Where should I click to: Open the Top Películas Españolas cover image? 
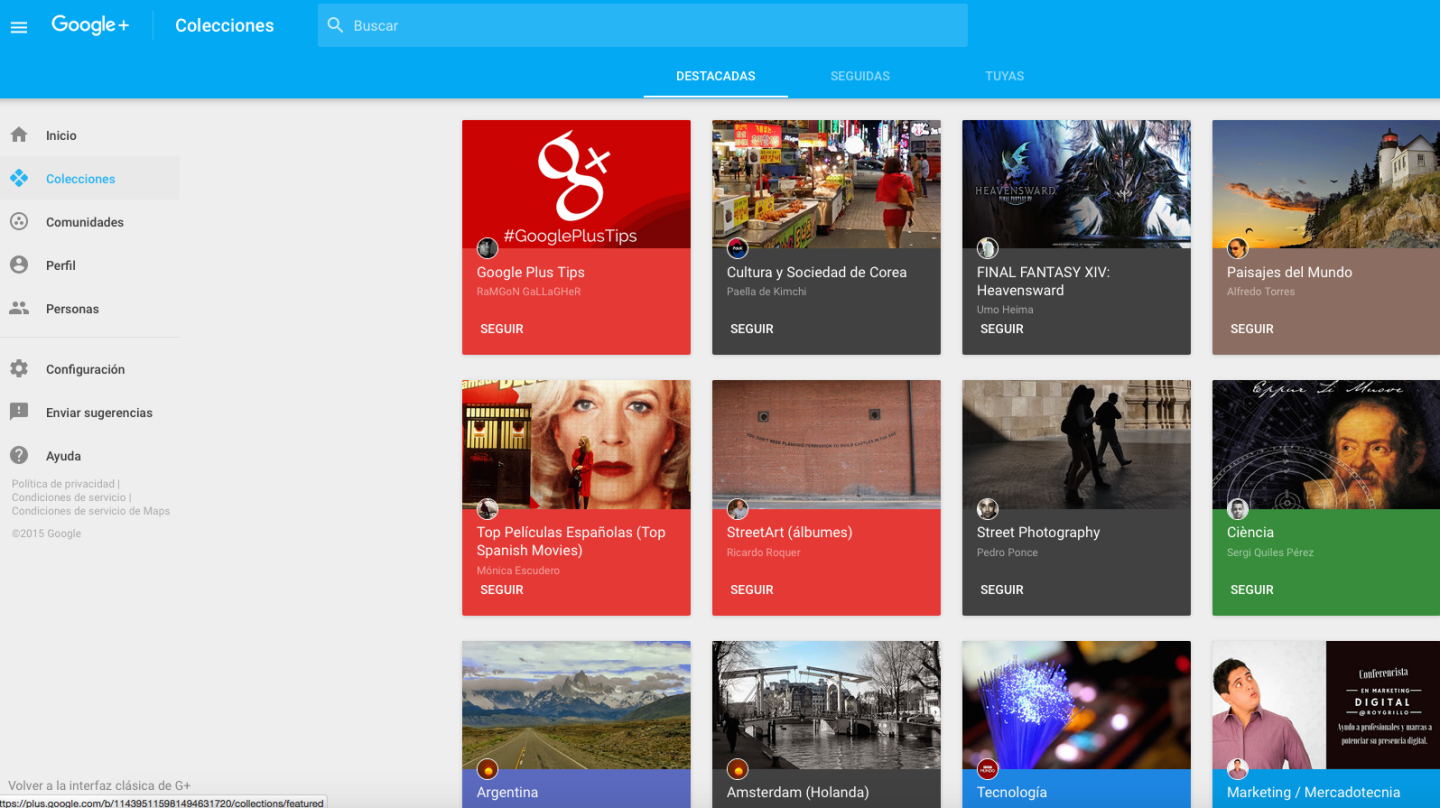coord(576,445)
